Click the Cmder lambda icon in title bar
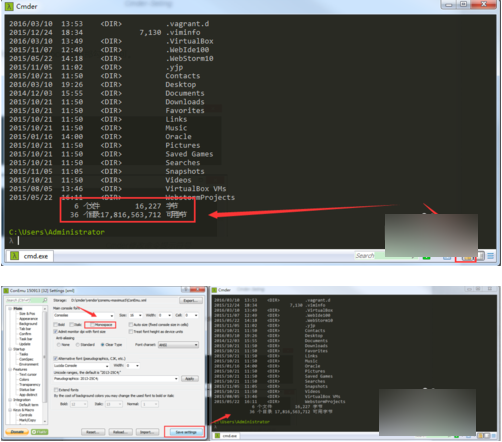 tap(9, 6)
